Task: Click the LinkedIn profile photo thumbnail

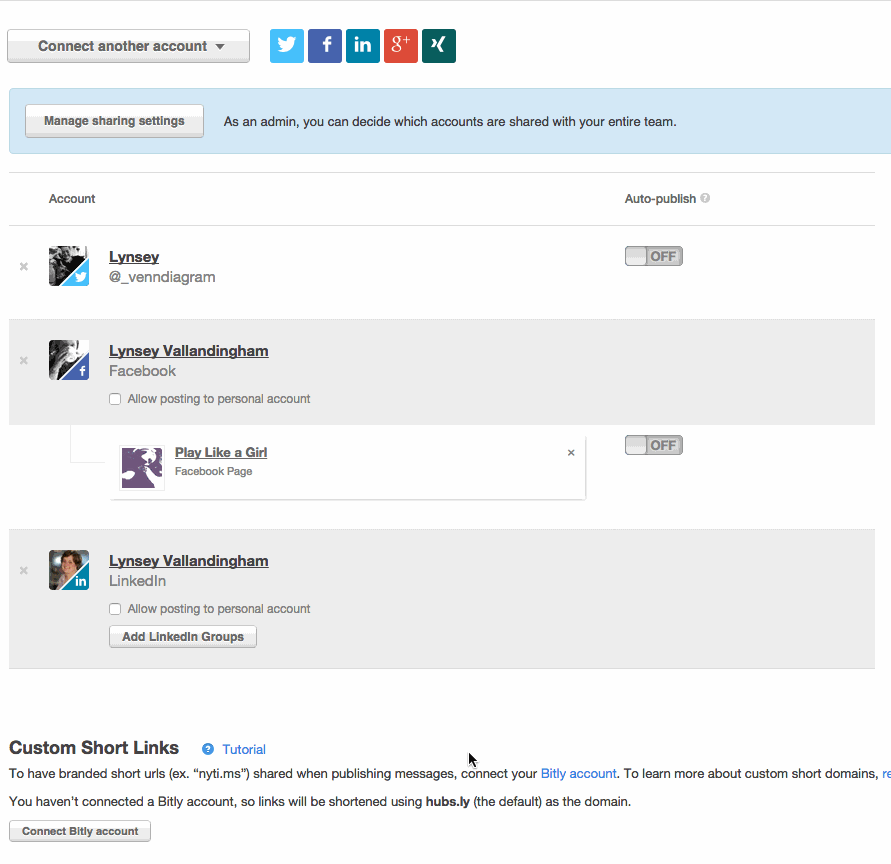Action: coord(69,570)
